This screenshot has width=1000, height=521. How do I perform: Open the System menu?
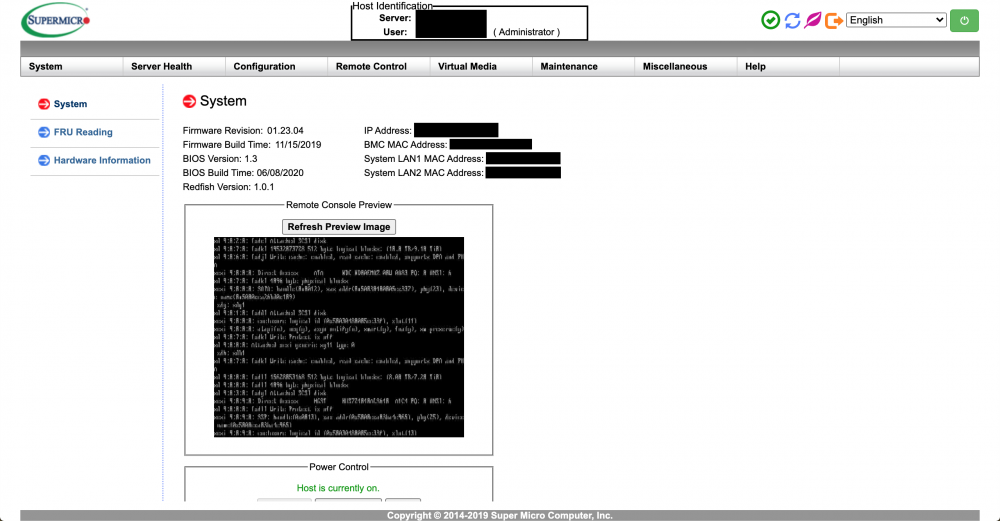[71, 66]
